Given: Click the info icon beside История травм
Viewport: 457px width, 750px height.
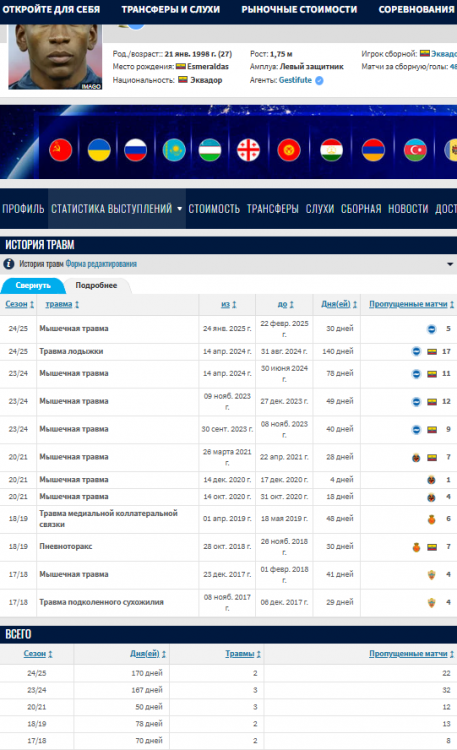Looking at the screenshot, I should (x=9, y=264).
